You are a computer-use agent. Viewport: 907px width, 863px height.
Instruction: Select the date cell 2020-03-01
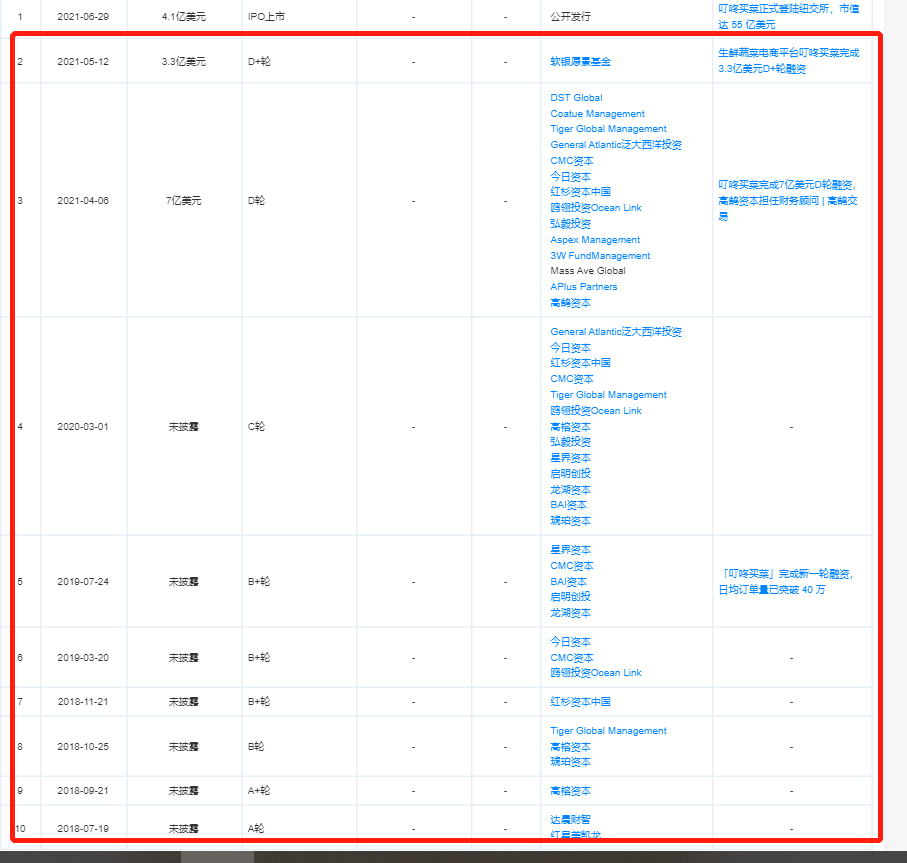[83, 427]
